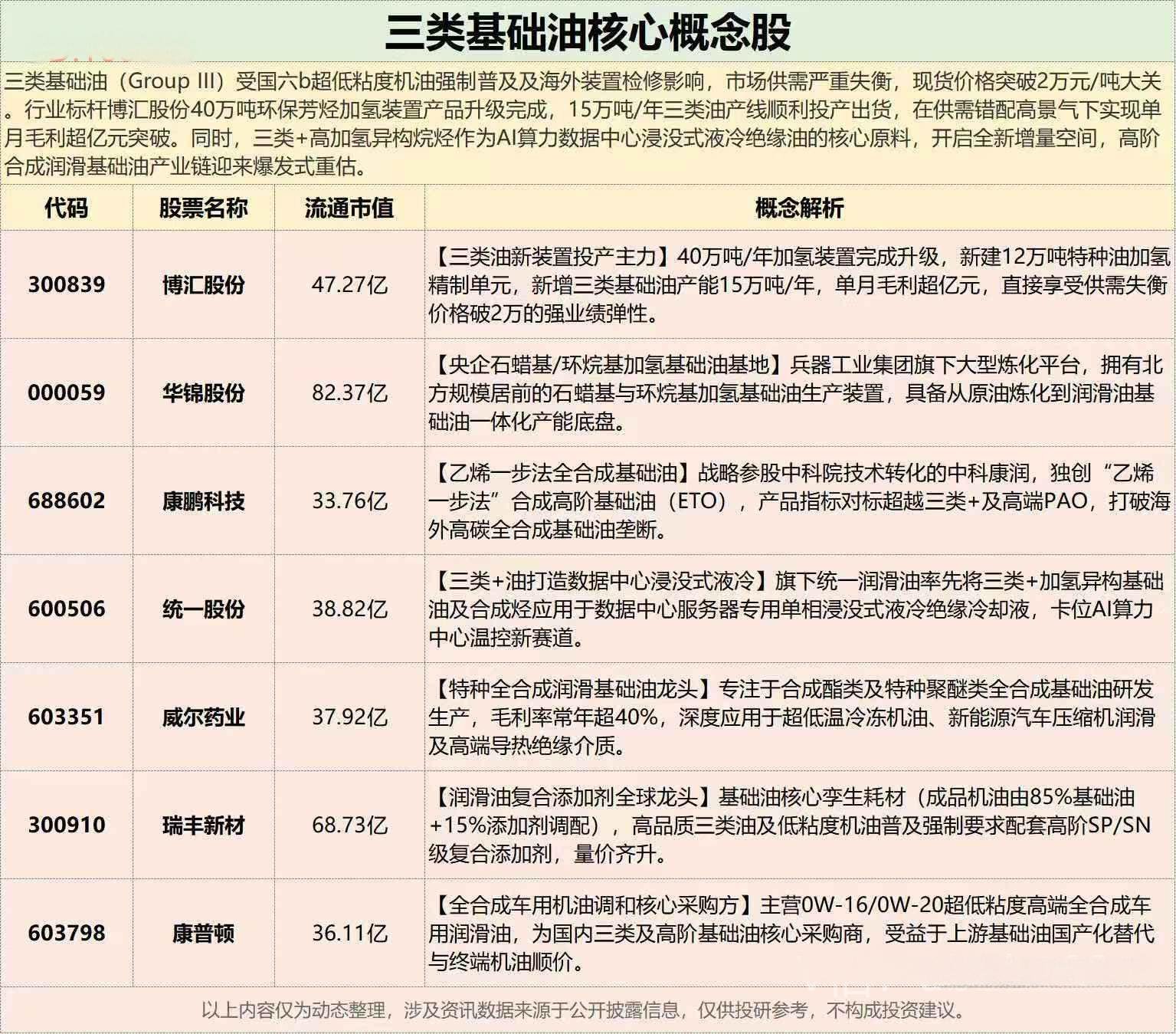The width and height of the screenshot is (1176, 1034).
Task: Click the title 三类基础油核心概念股
Action: pyautogui.click(x=588, y=32)
